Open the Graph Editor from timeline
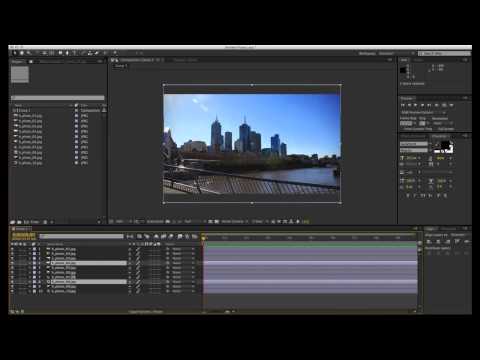This screenshot has height=360, width=480. coord(194,236)
